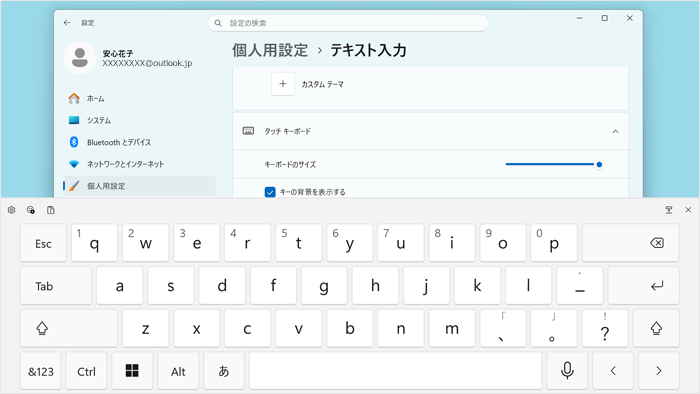Click the 安心花子 account name
The height and width of the screenshot is (394, 700).
(x=118, y=54)
